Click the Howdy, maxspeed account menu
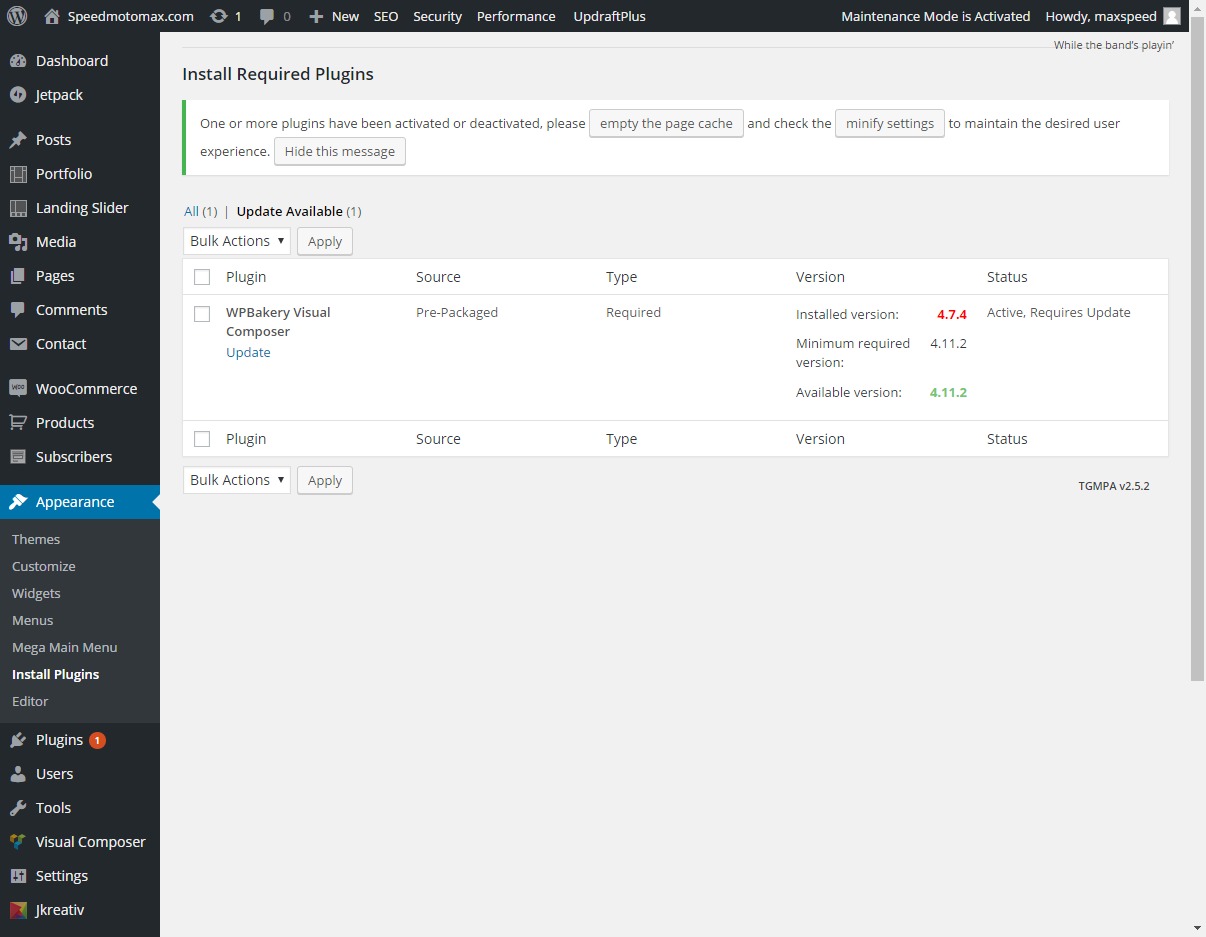1206x937 pixels. coord(1114,16)
